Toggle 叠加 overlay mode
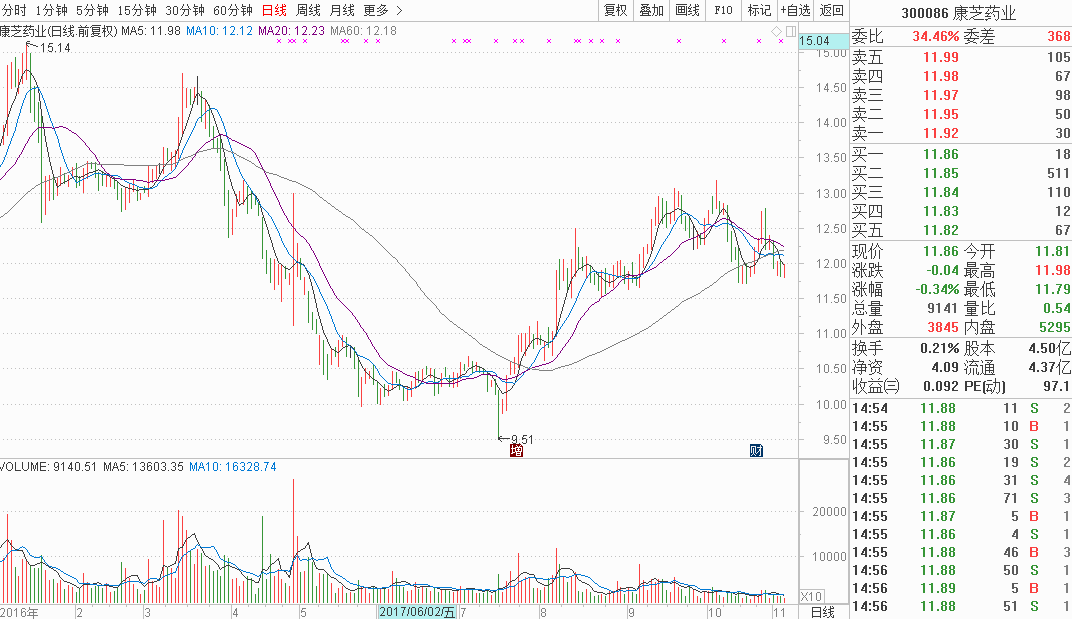The image size is (1072, 619). 651,10
